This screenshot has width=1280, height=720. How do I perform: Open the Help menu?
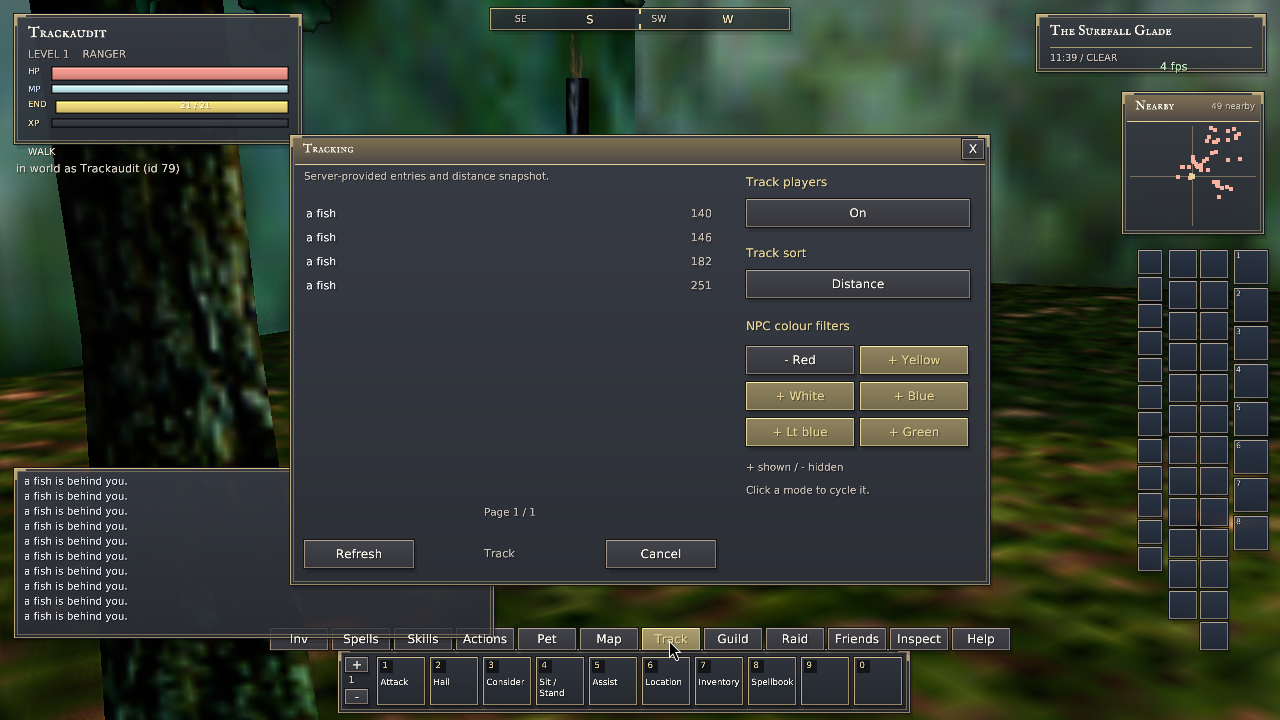[981, 639]
